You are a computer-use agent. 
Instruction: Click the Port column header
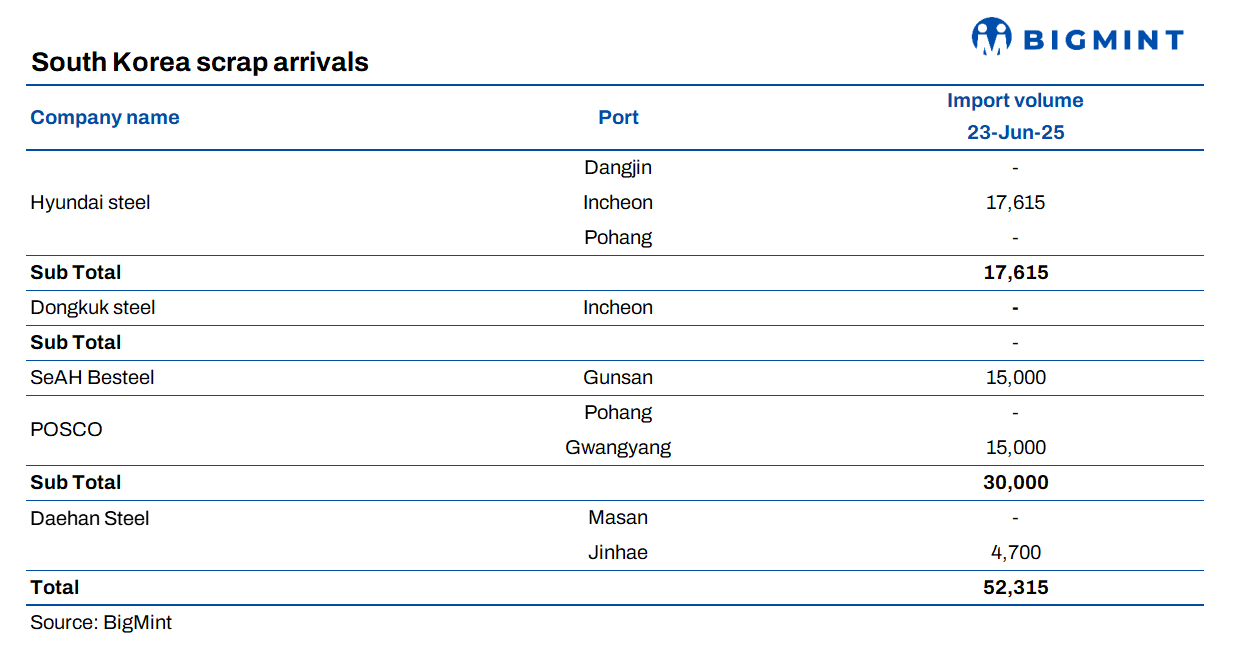pos(618,117)
